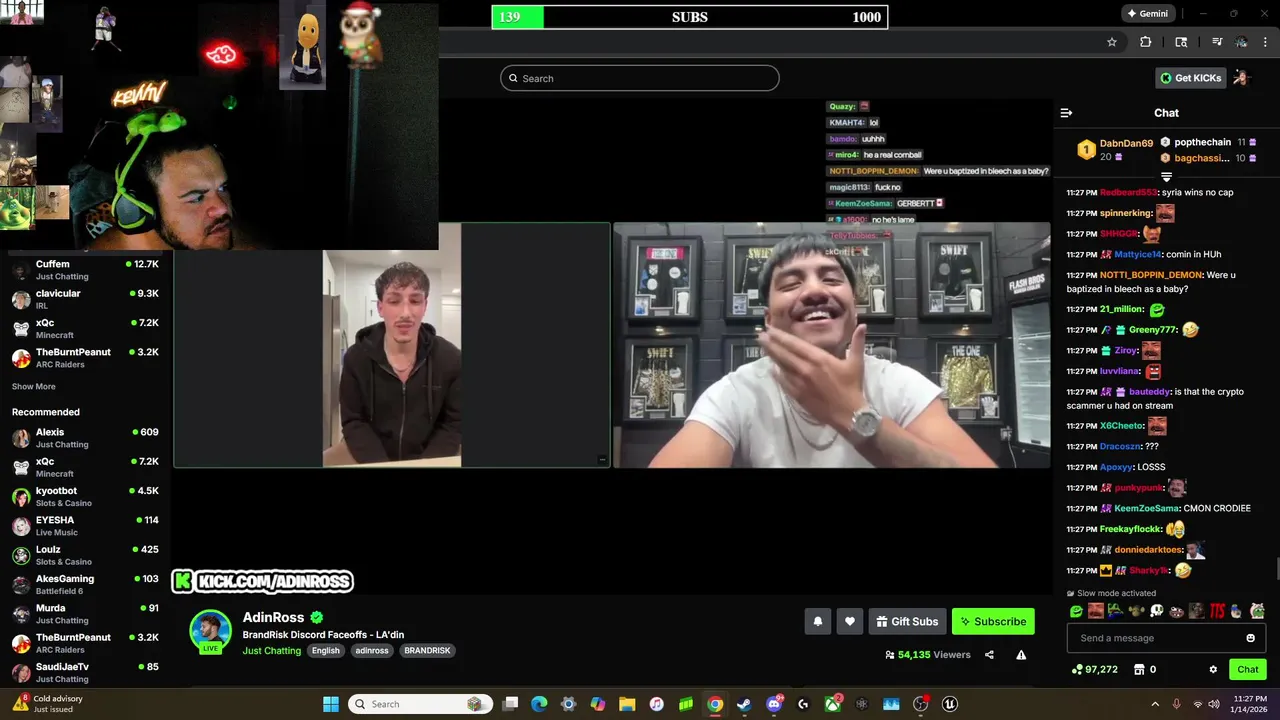The height and width of the screenshot is (720, 1280).
Task: Insert the red TTS emote
Action: point(1217,611)
